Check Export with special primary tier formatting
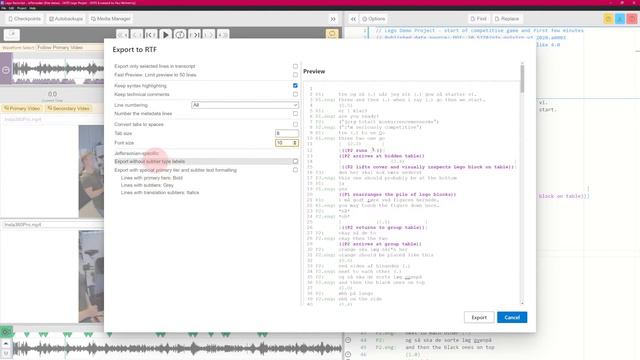Image resolution: width=640 pixels, height=360 pixels. (x=295, y=170)
